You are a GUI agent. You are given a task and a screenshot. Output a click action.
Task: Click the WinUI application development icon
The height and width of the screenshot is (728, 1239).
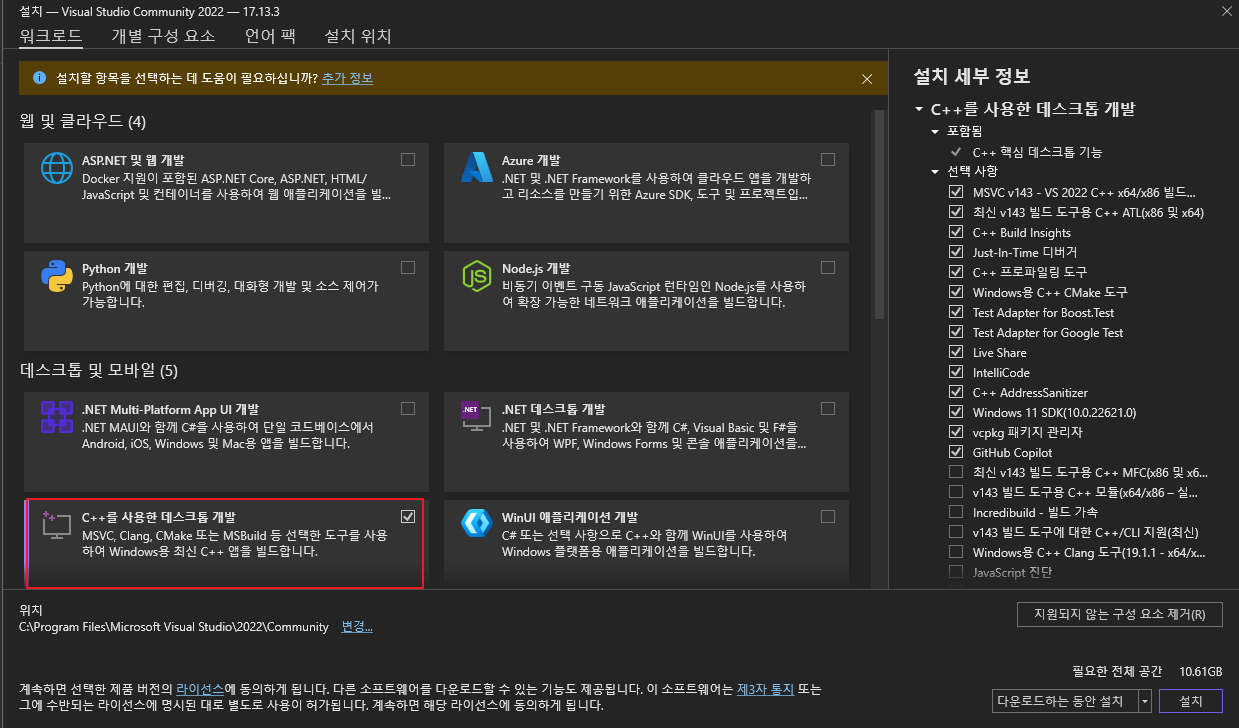click(x=477, y=525)
